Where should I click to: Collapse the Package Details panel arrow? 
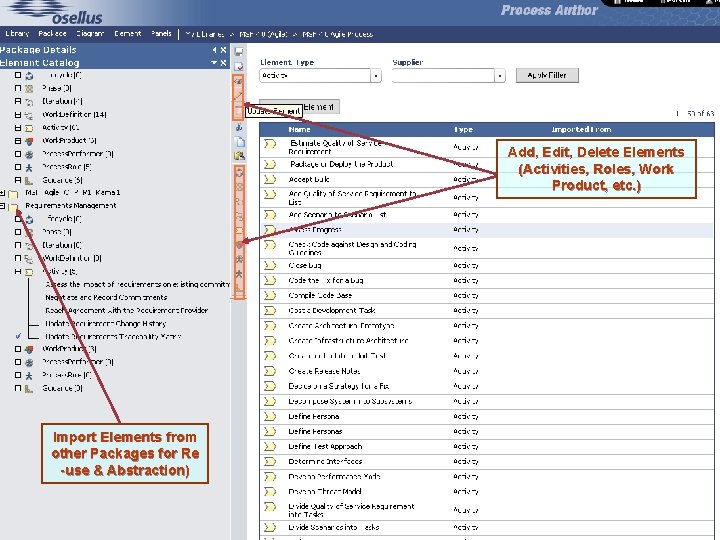[214, 50]
